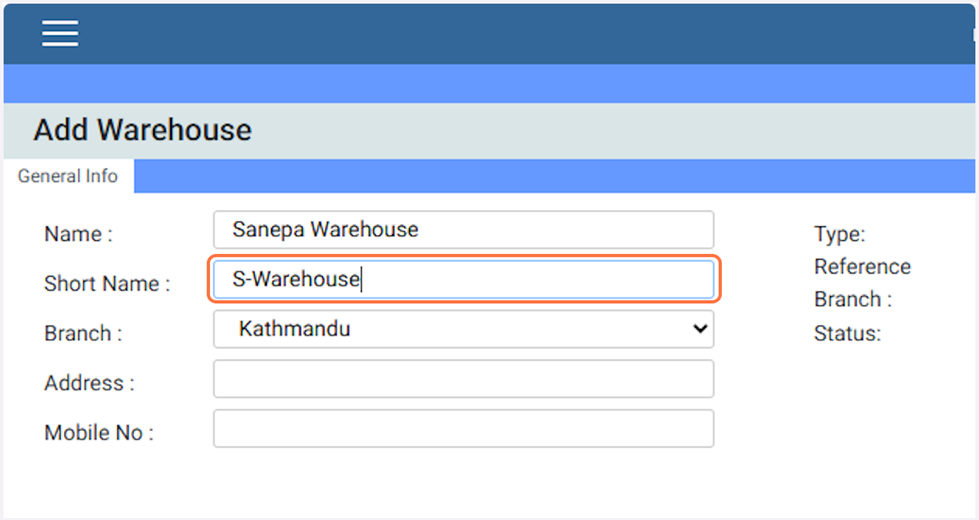Viewport: 979px width, 520px height.
Task: Click the "Branch :" label beside Kathmandu
Action: (83, 334)
